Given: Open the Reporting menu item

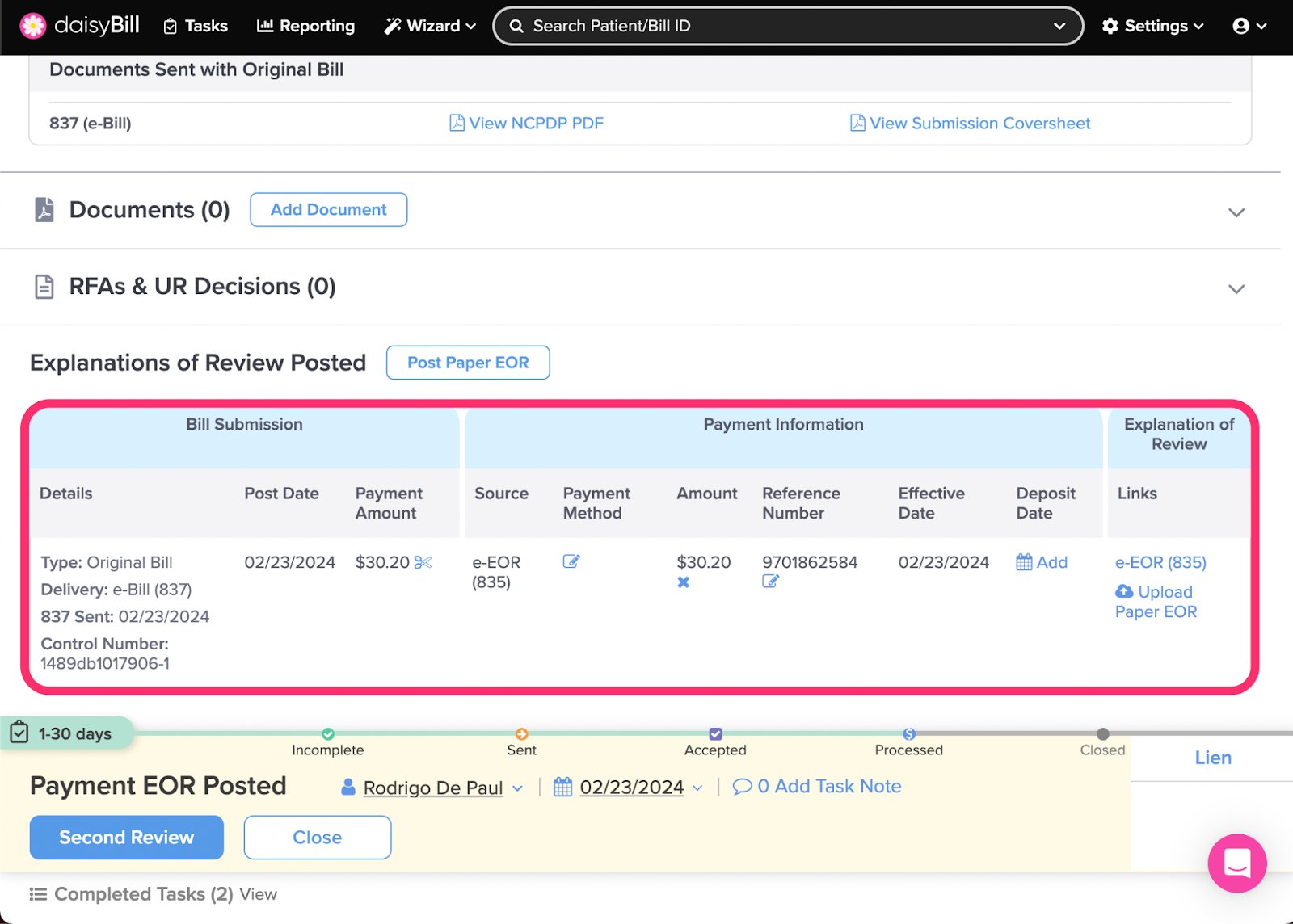Looking at the screenshot, I should click(x=305, y=26).
